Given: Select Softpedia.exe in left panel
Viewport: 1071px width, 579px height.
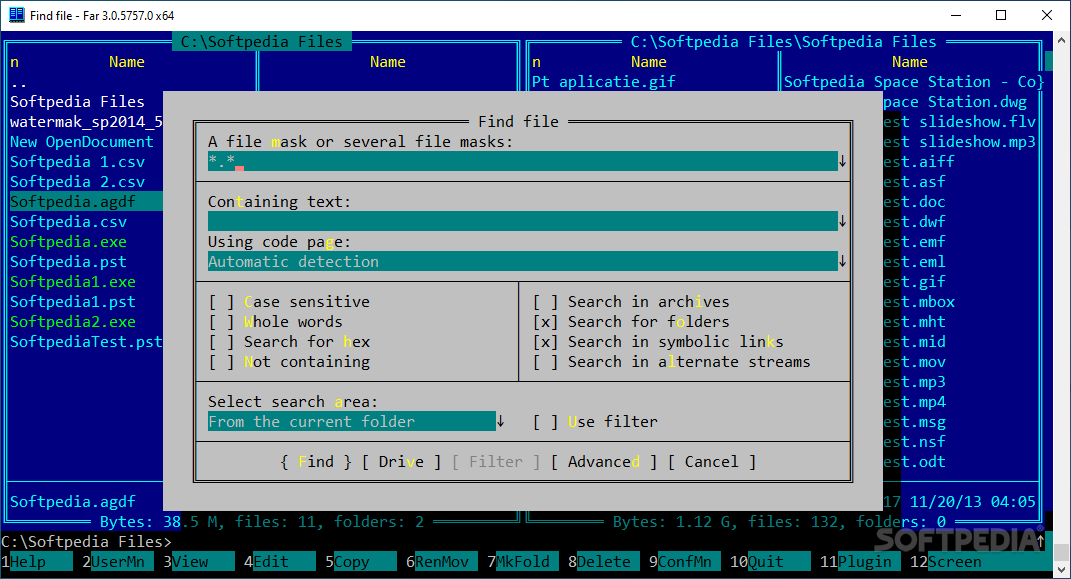Looking at the screenshot, I should click(x=68, y=242).
